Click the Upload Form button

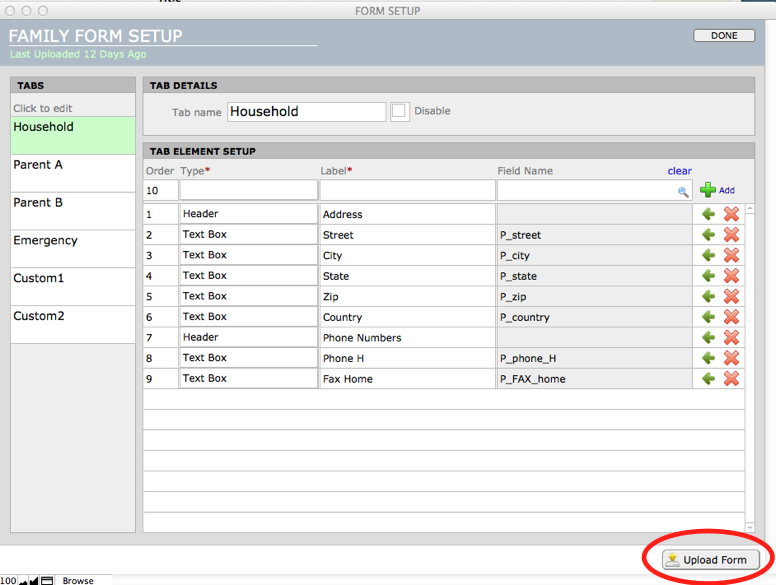click(x=711, y=560)
